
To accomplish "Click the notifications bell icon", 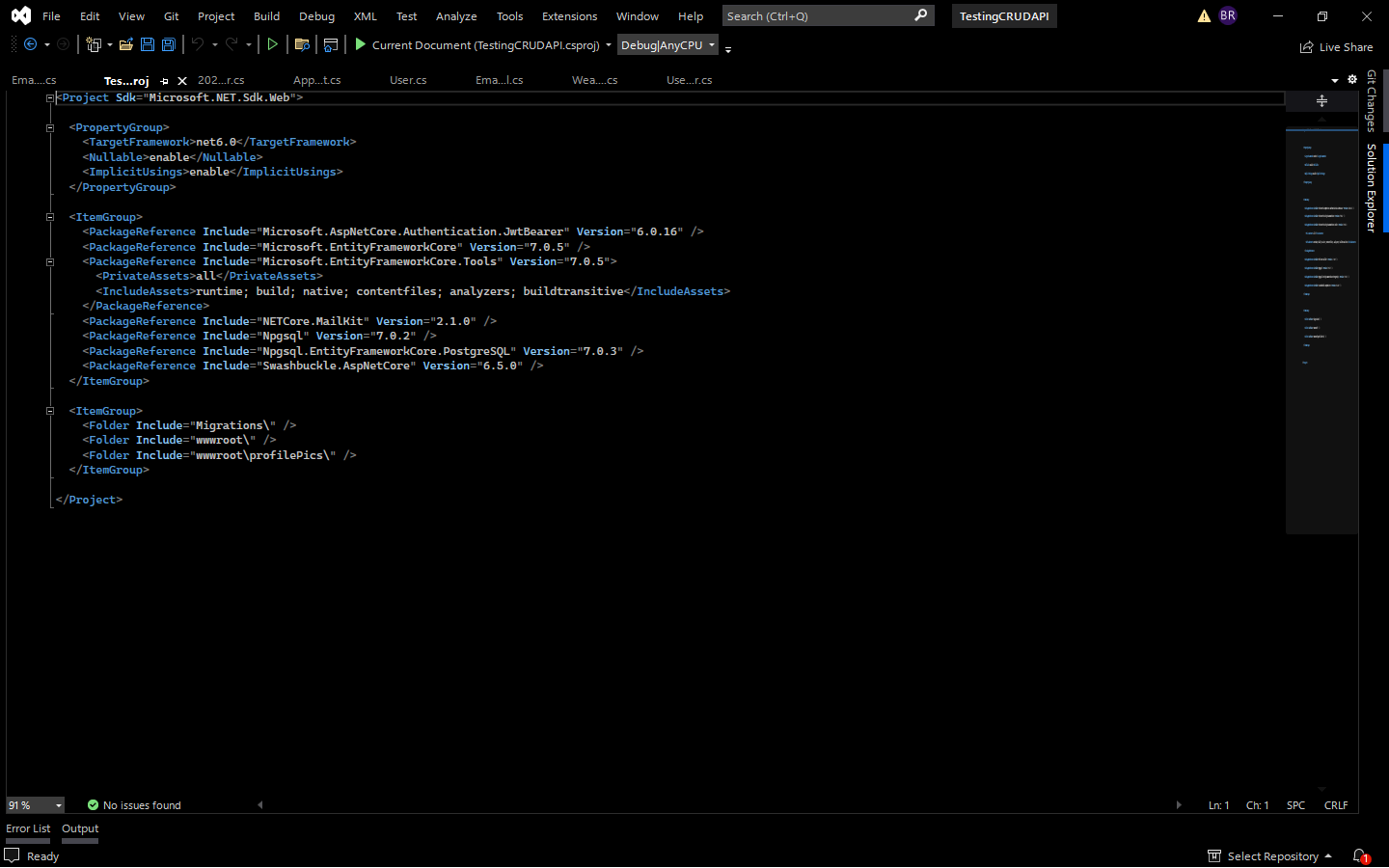I will pos(1360,855).
